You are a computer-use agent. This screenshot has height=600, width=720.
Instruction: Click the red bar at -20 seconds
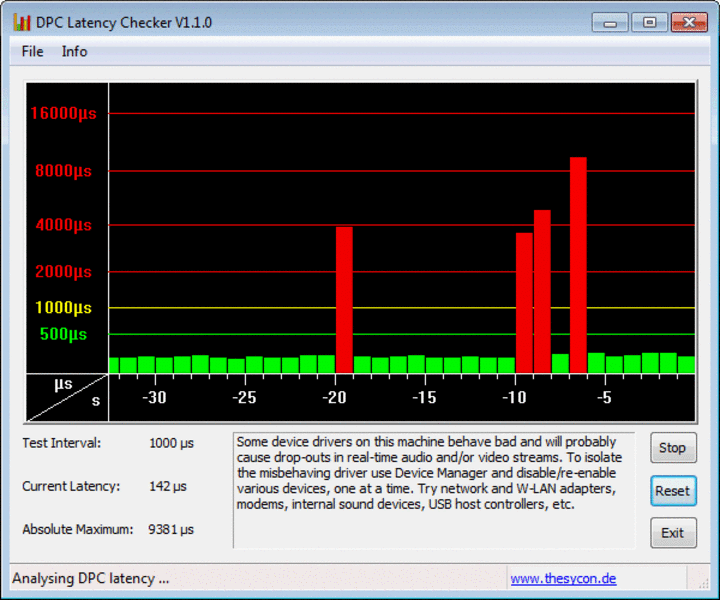click(x=344, y=300)
